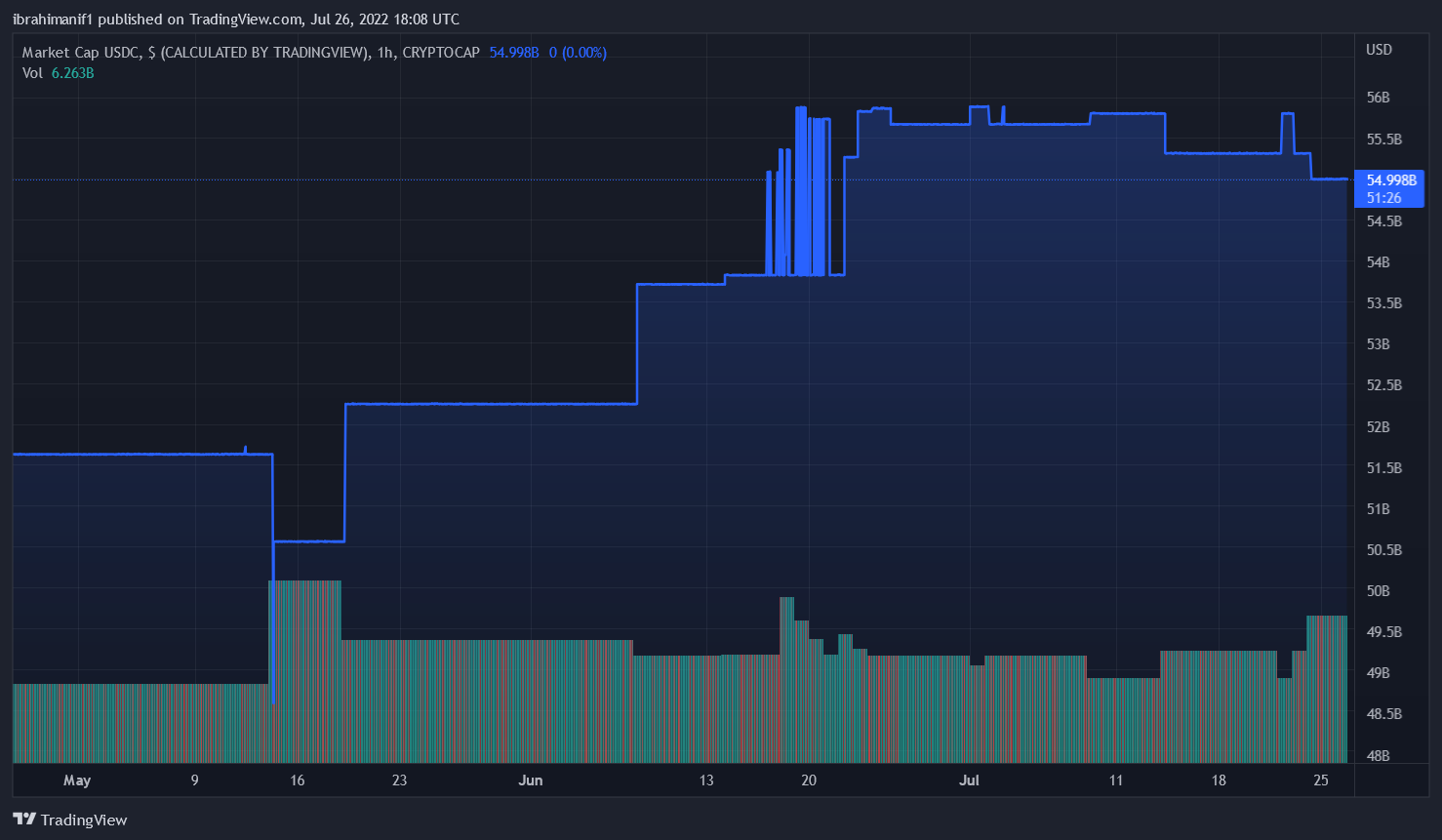
Task: Click the TradingView logo icon
Action: 24,820
